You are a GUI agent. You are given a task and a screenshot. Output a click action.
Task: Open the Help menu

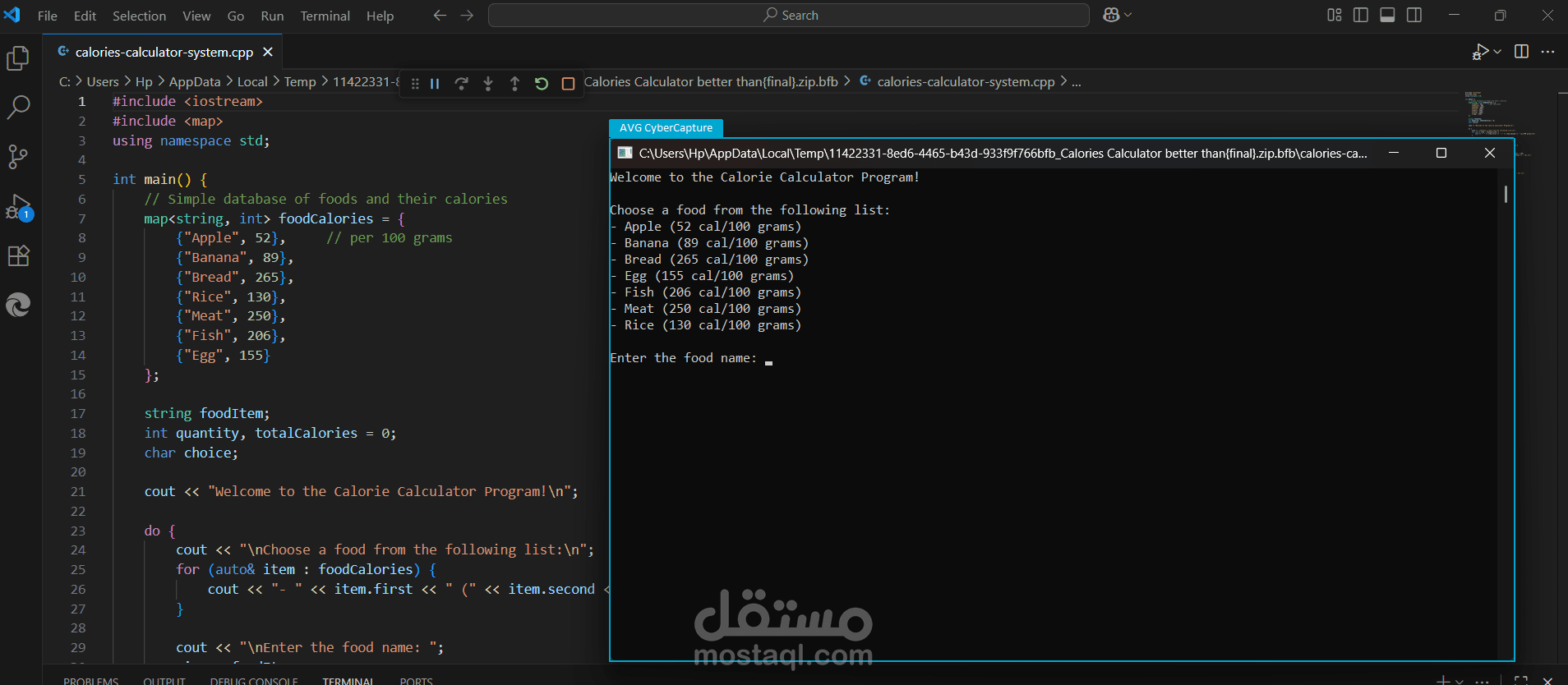pos(380,16)
